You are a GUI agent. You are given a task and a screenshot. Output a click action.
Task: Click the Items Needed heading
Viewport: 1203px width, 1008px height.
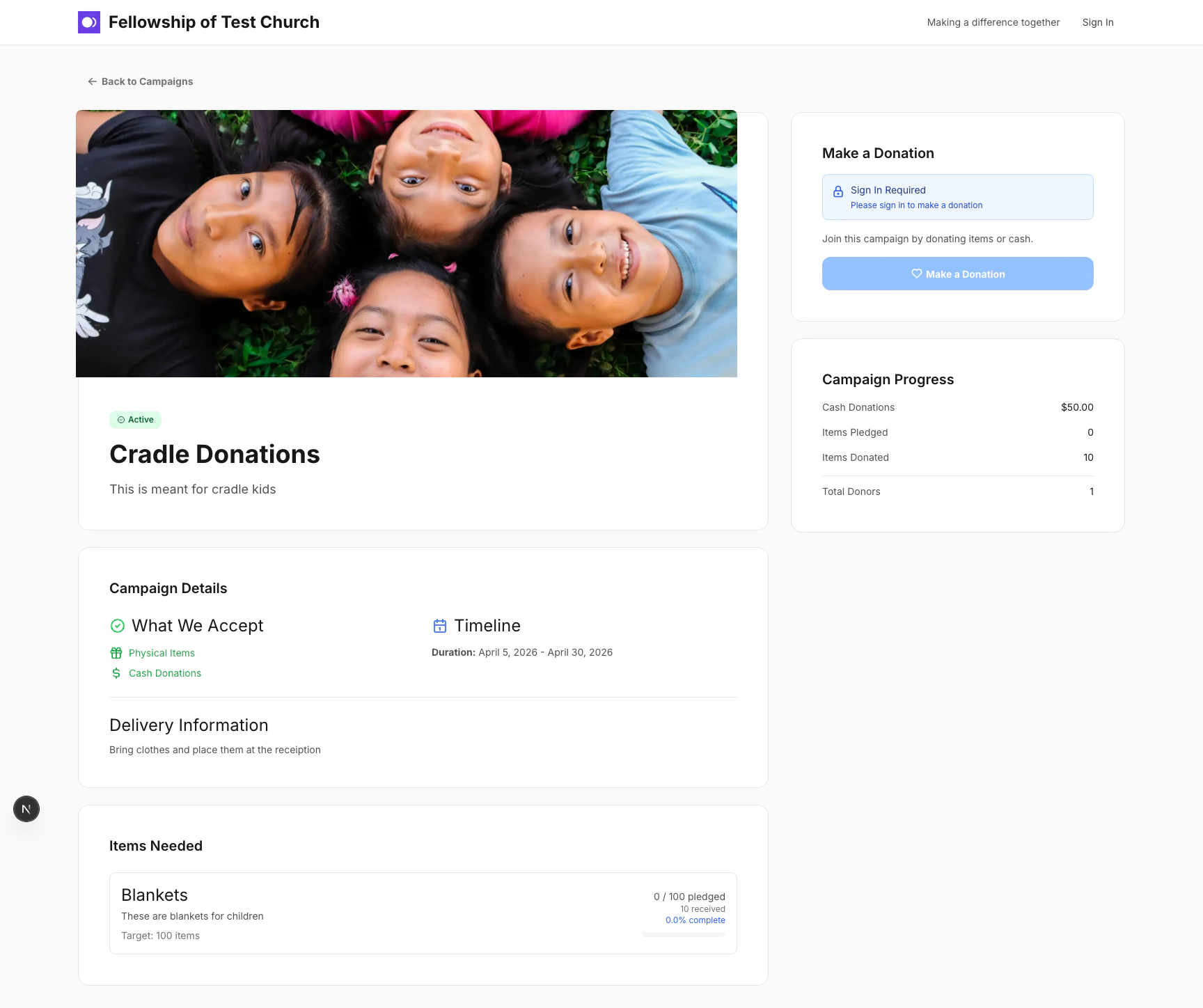pos(156,846)
